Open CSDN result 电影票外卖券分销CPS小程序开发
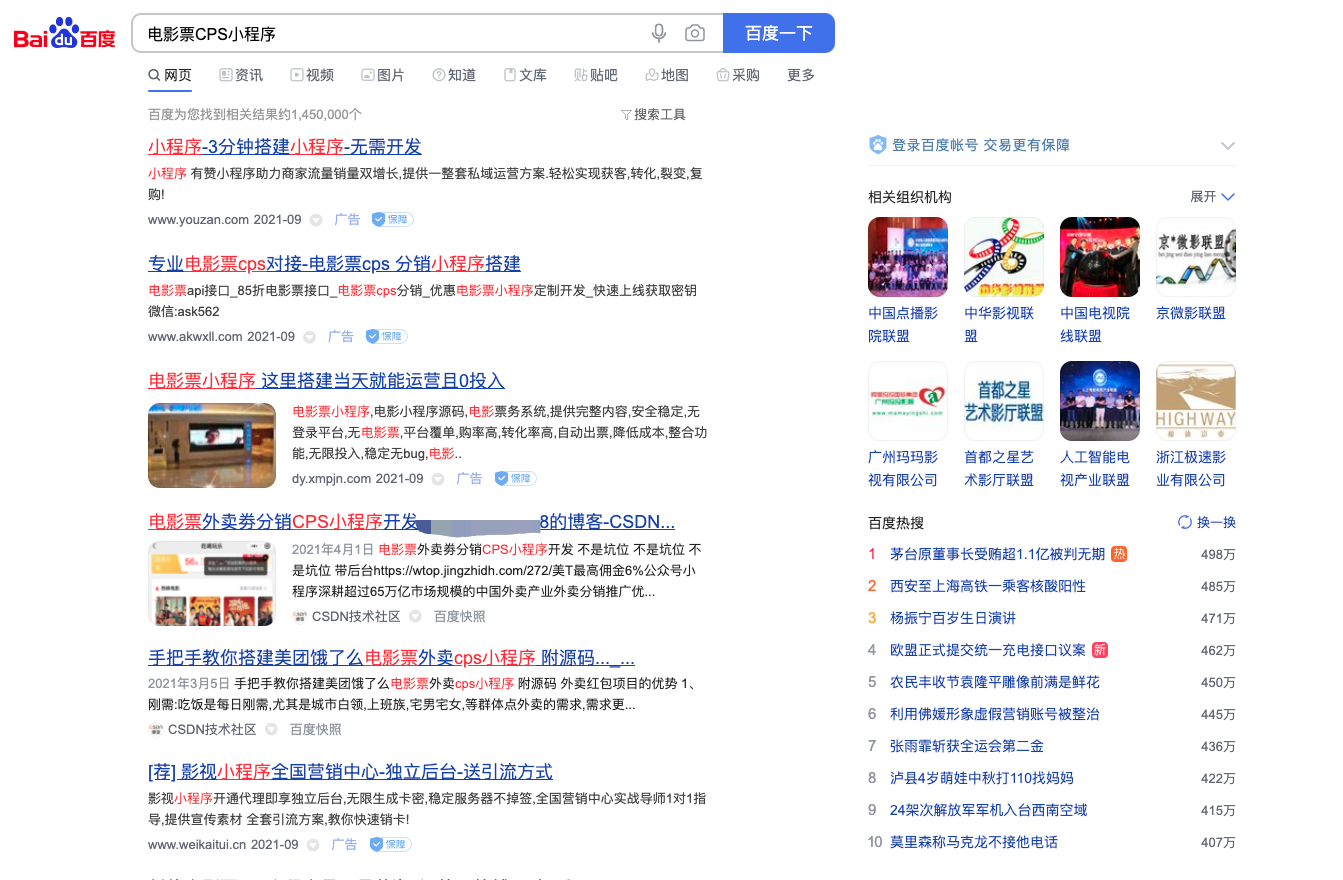Image resolution: width=1343 pixels, height=880 pixels. point(411,522)
